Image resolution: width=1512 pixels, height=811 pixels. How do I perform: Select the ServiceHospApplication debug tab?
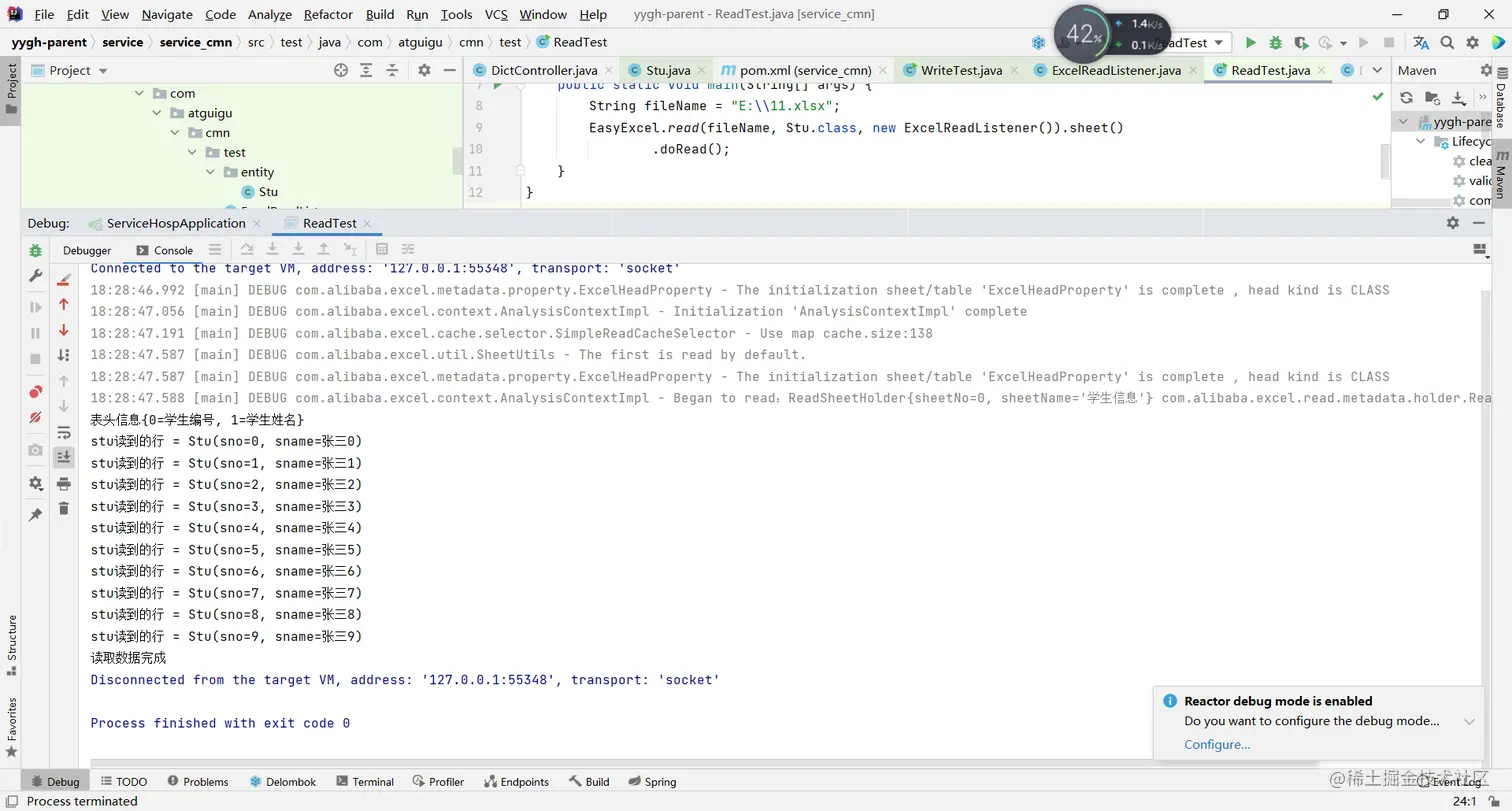point(175,223)
